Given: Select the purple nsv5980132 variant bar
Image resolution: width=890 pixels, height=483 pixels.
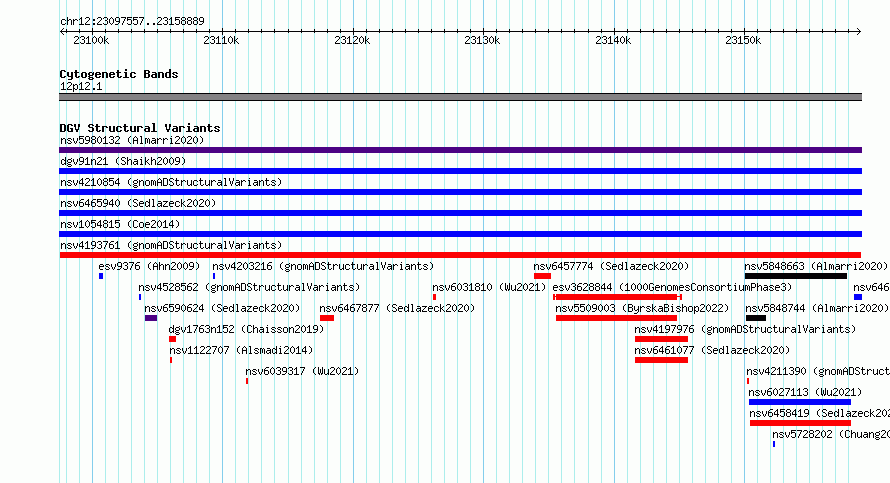Looking at the screenshot, I should click(460, 150).
